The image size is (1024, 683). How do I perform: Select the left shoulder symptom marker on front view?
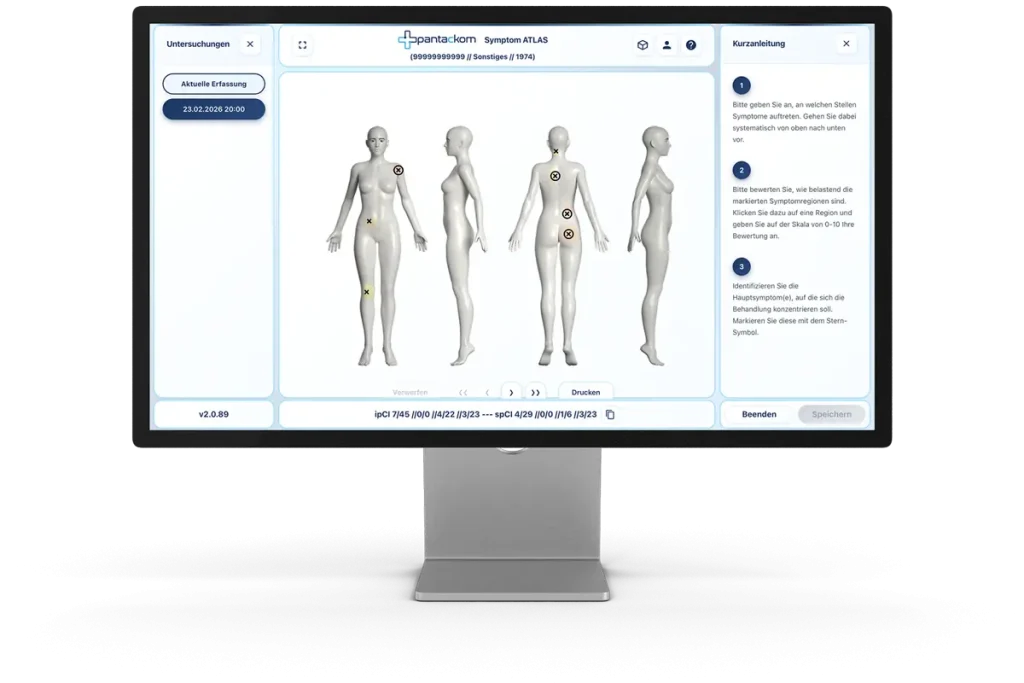398,171
